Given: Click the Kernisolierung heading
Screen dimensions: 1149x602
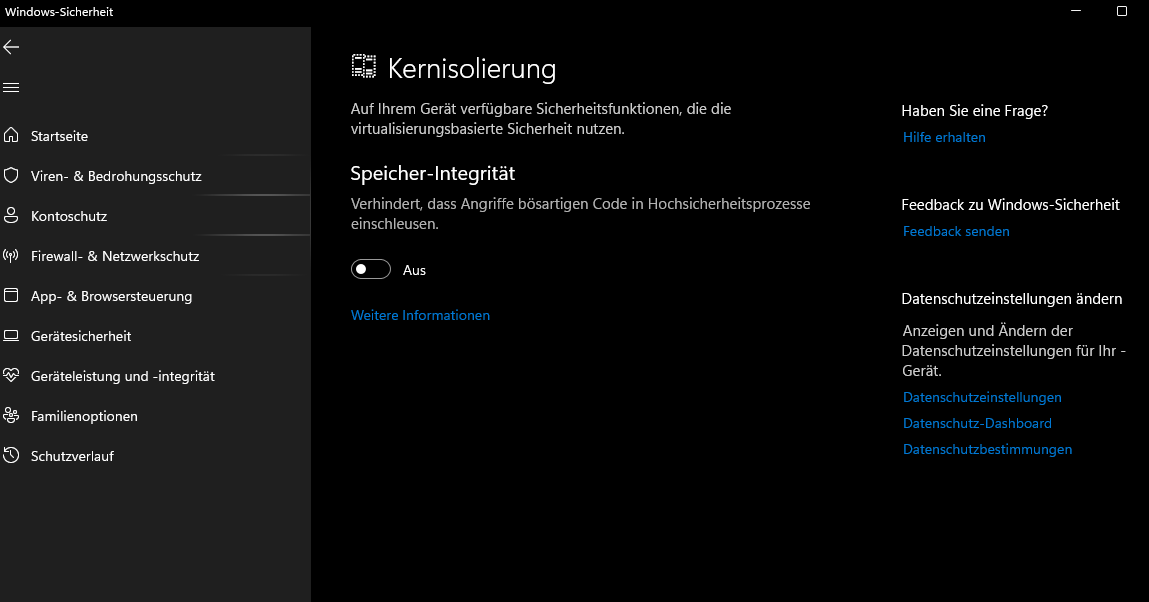Looking at the screenshot, I should 472,68.
